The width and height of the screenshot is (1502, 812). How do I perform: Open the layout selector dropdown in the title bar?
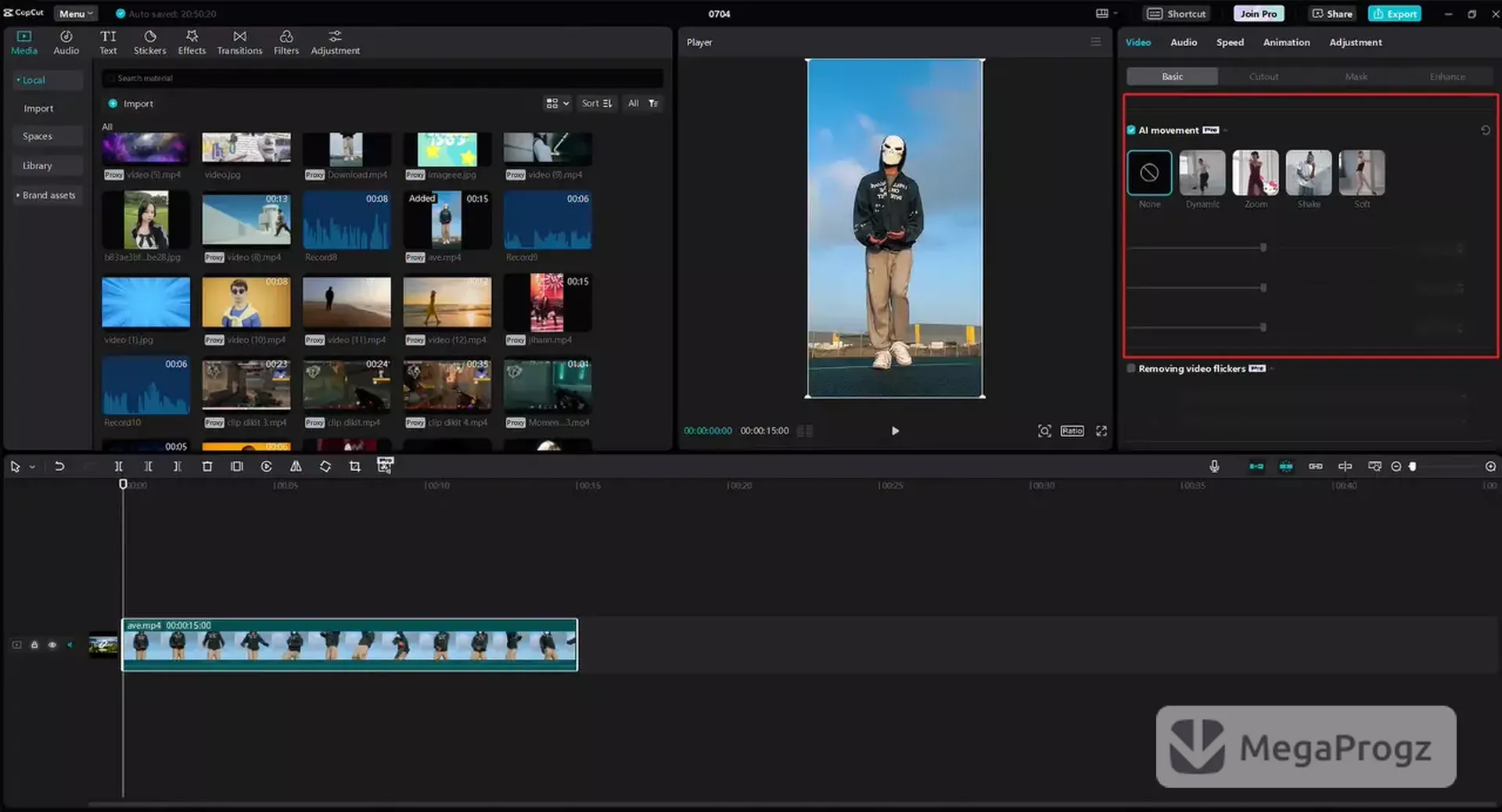1106,13
